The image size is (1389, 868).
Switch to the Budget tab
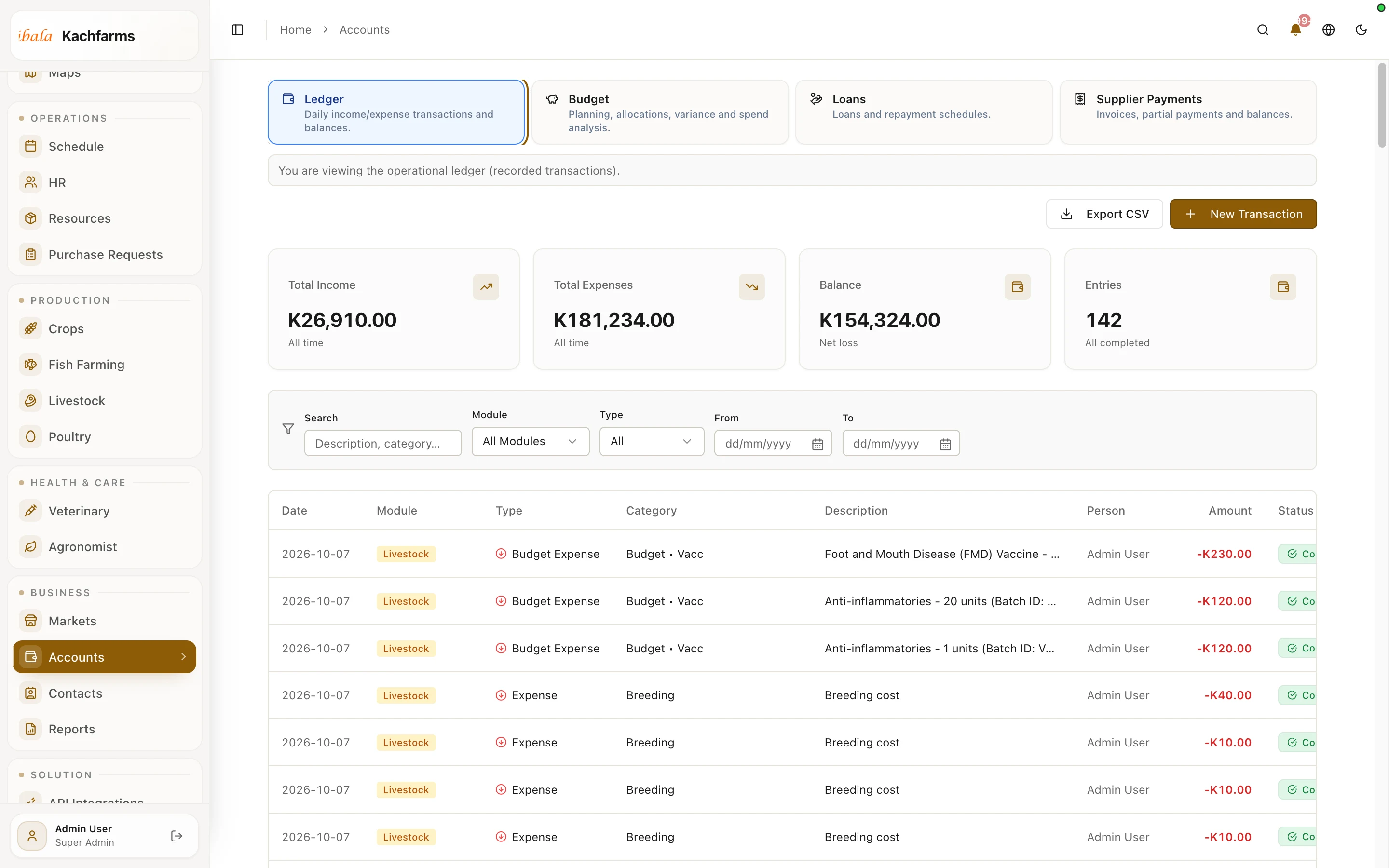(660, 112)
